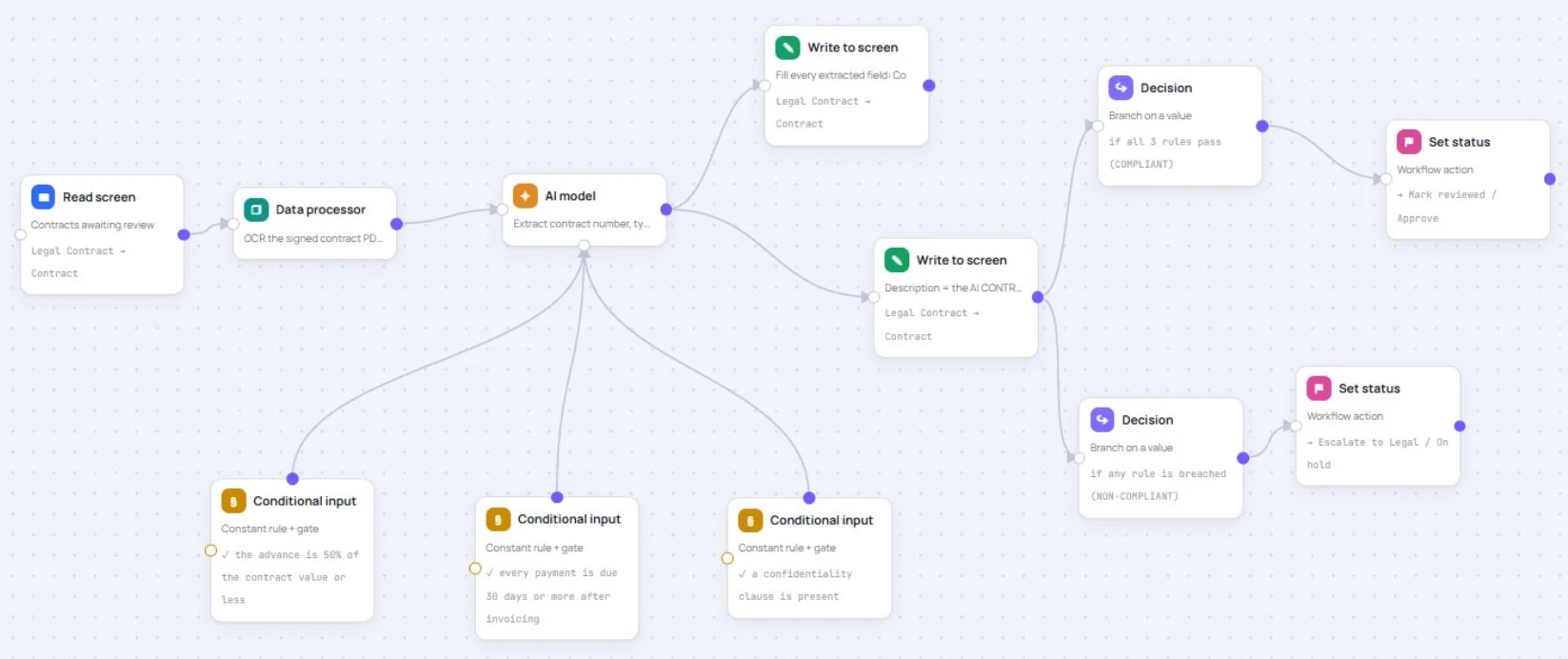Click the input port of the 'Mark reviewed' Set status
Screen dimensions: 1568x659
[1386, 179]
